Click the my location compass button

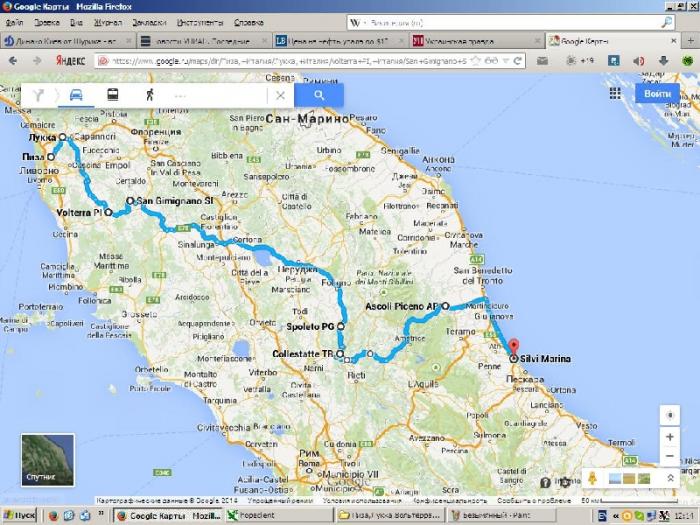click(x=670, y=414)
